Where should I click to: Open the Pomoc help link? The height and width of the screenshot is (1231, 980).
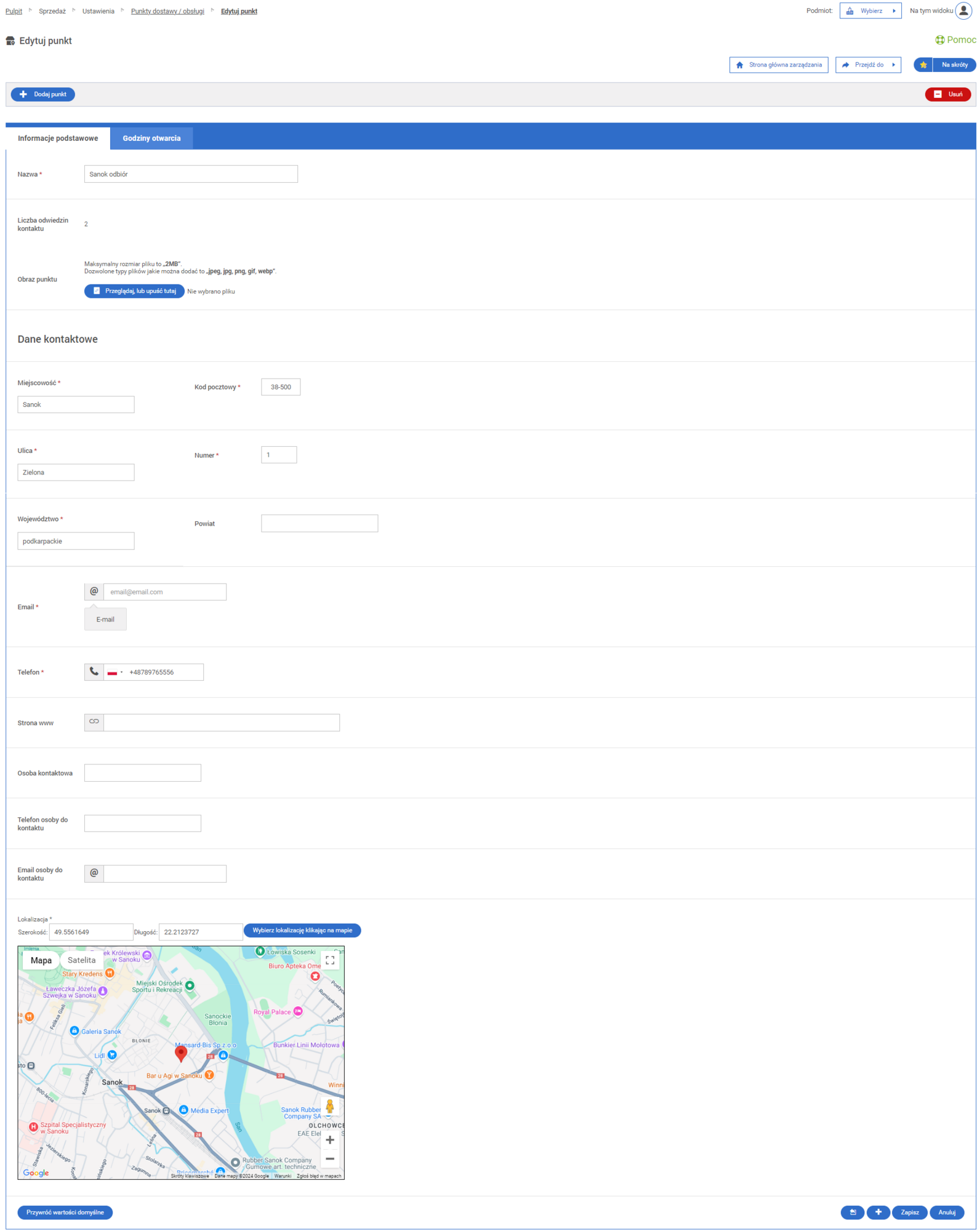point(955,40)
